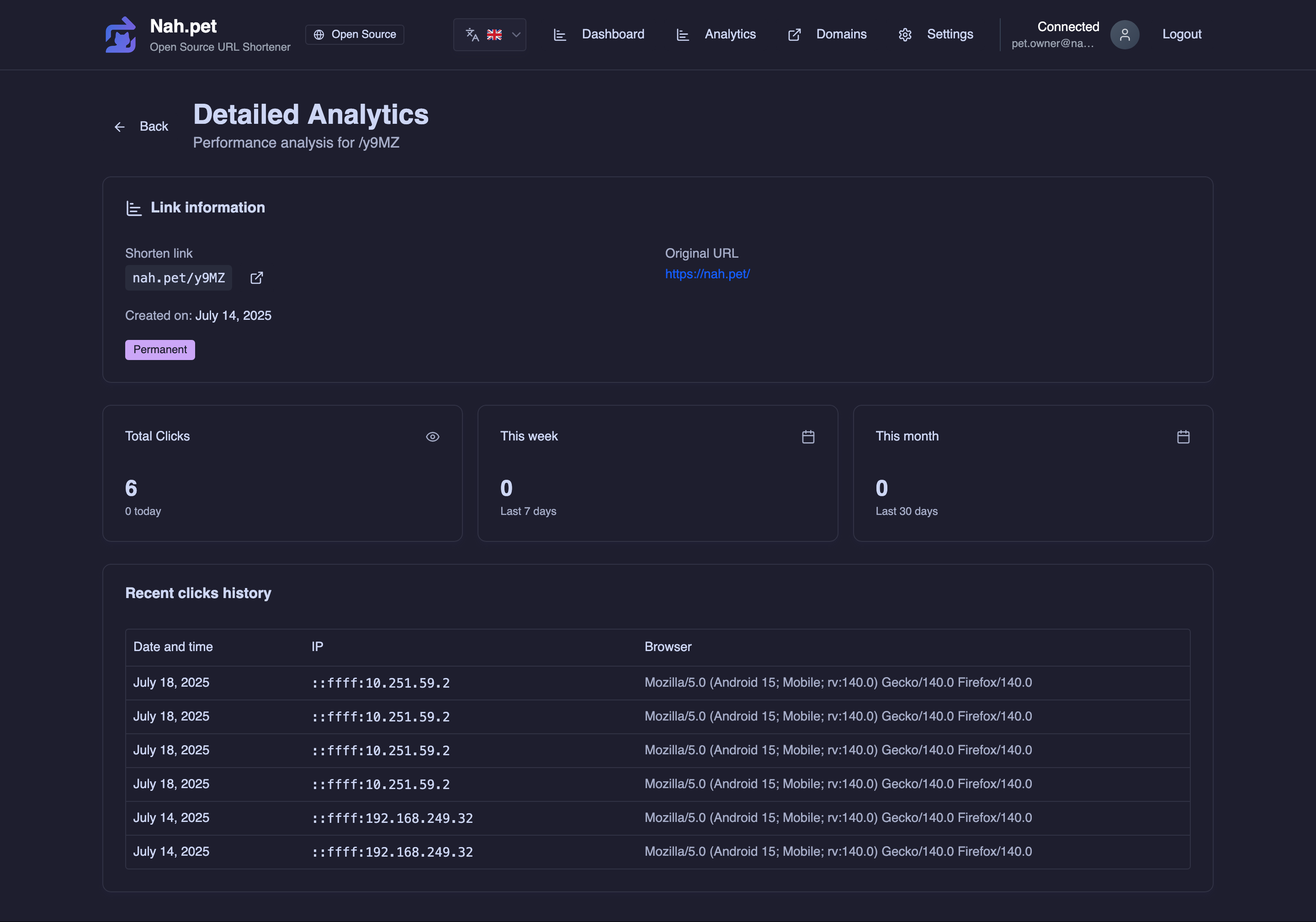Viewport: 1316px width, 922px height.
Task: Click the Open Source badge
Action: coord(354,34)
